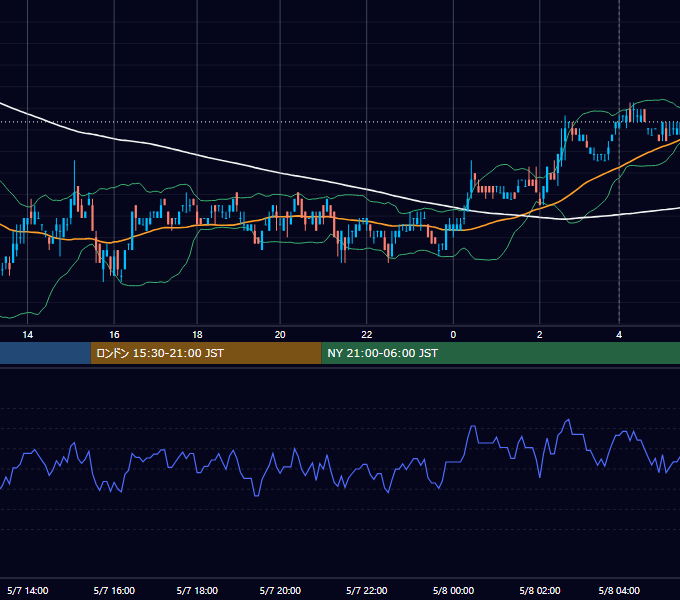
Task: Click the 16 hour label on price chart axis
Action: (114, 335)
